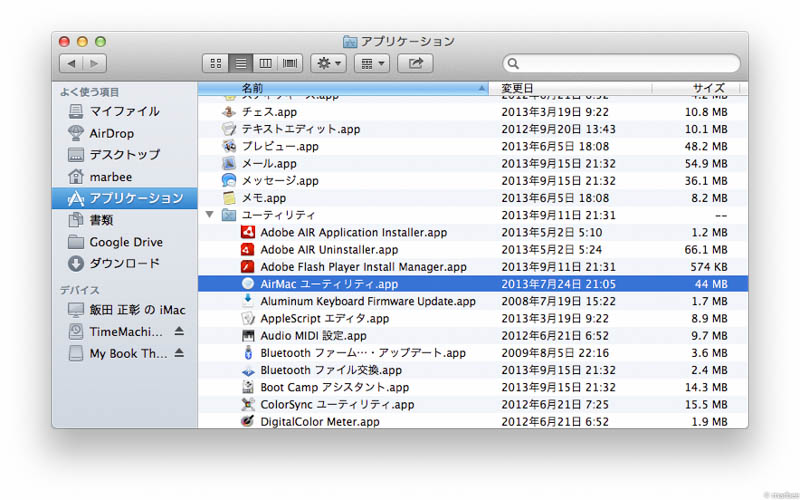This screenshot has width=800, height=500.
Task: Open Google Drive in the sidebar
Action: tap(124, 242)
